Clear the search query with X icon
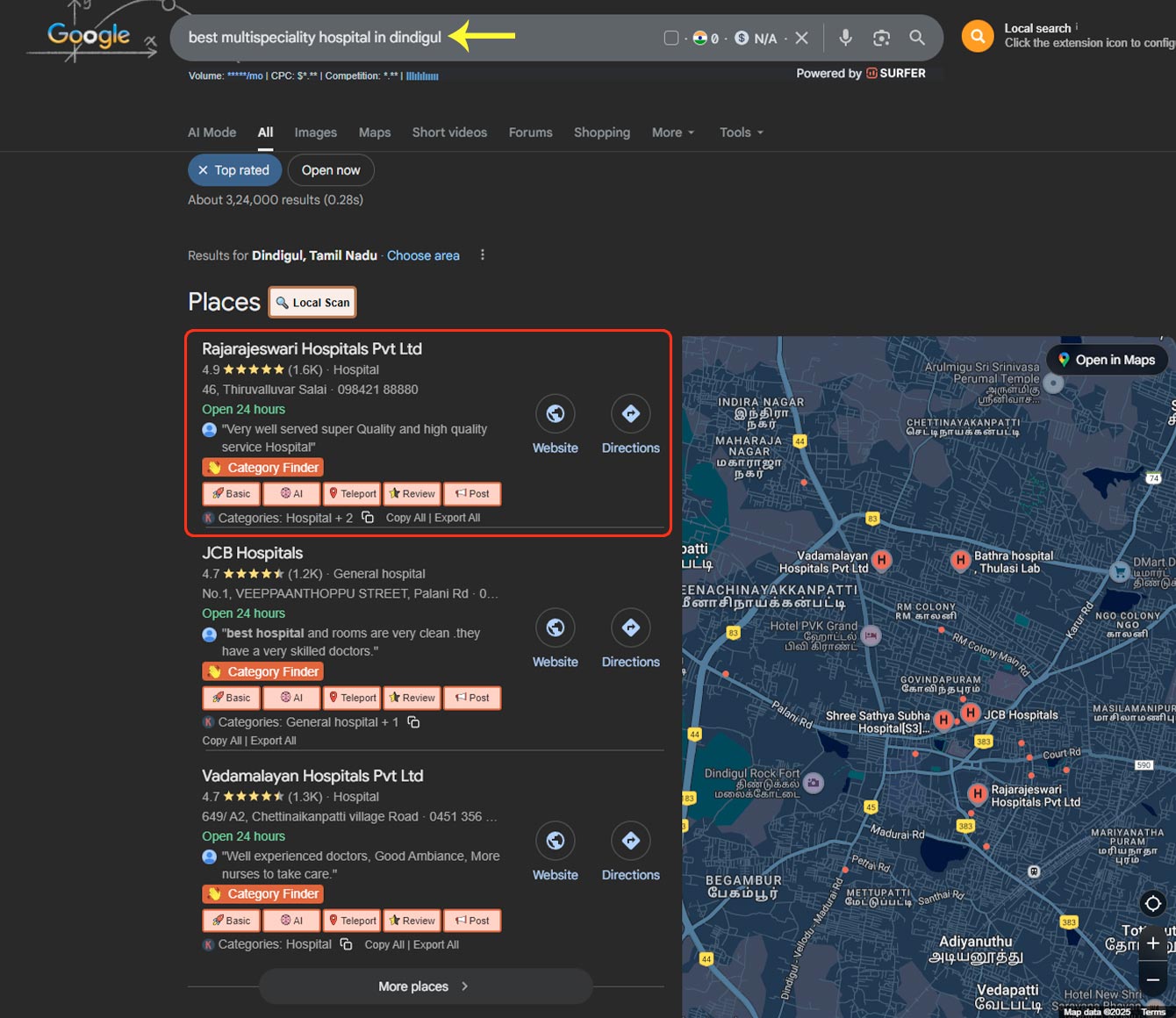 tap(801, 38)
